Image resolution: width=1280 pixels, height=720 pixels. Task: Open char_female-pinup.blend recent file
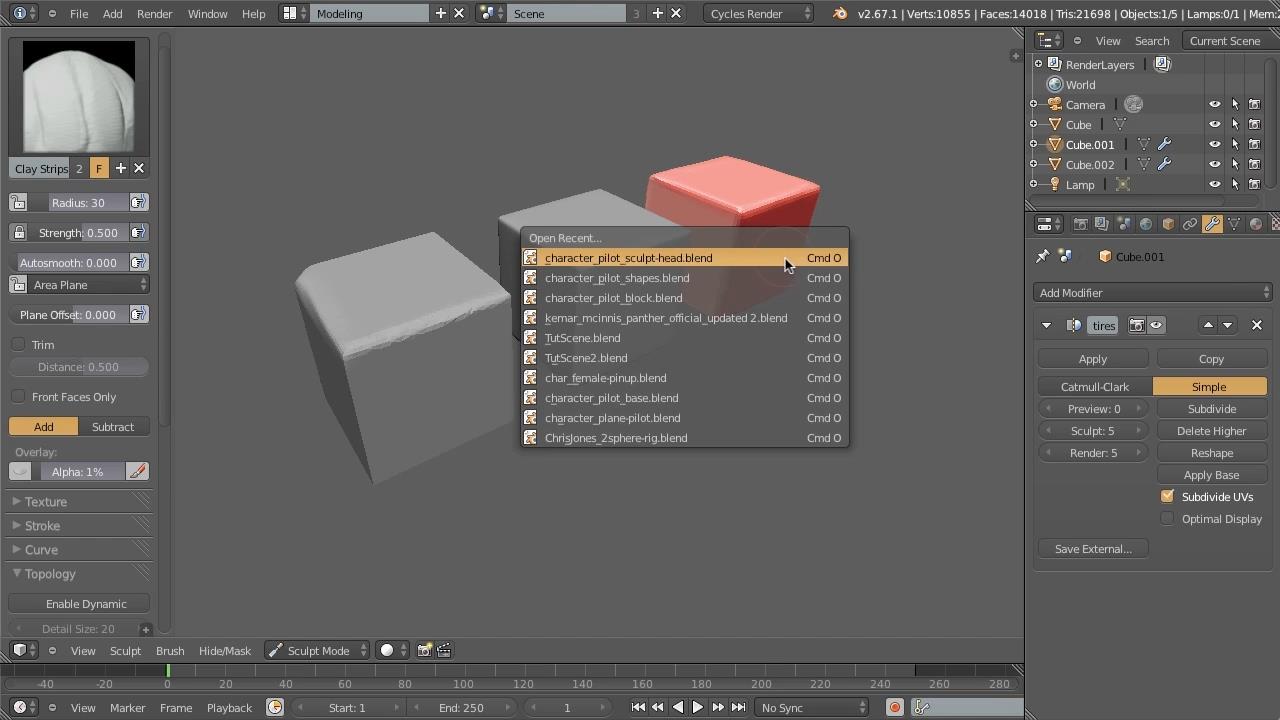685,378
